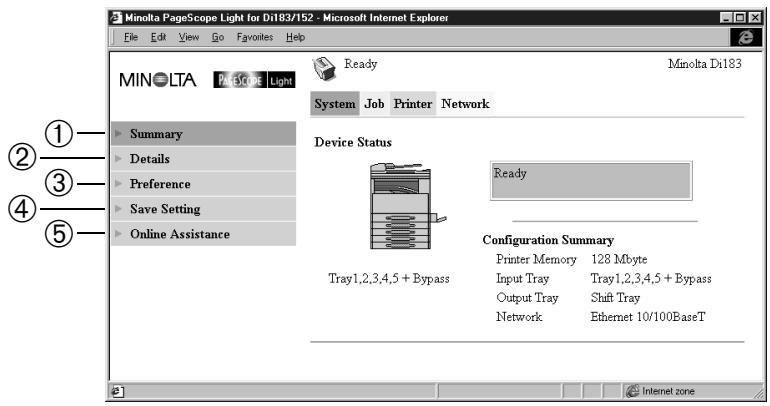Open the View menu
Viewport: 770px width, 406px height.
(x=189, y=37)
